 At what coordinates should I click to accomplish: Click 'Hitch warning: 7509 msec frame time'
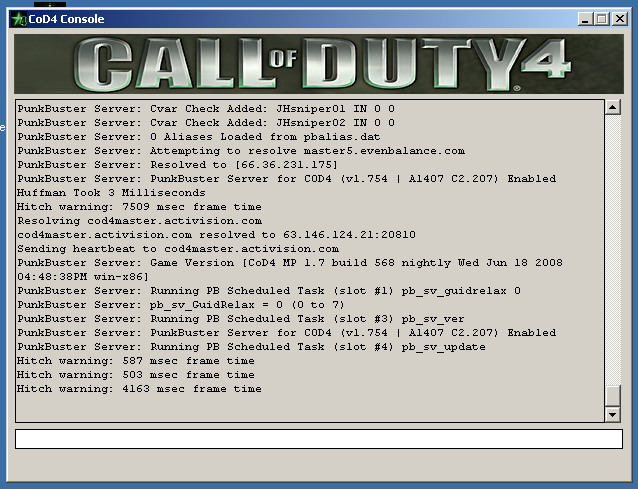[x=139, y=207]
